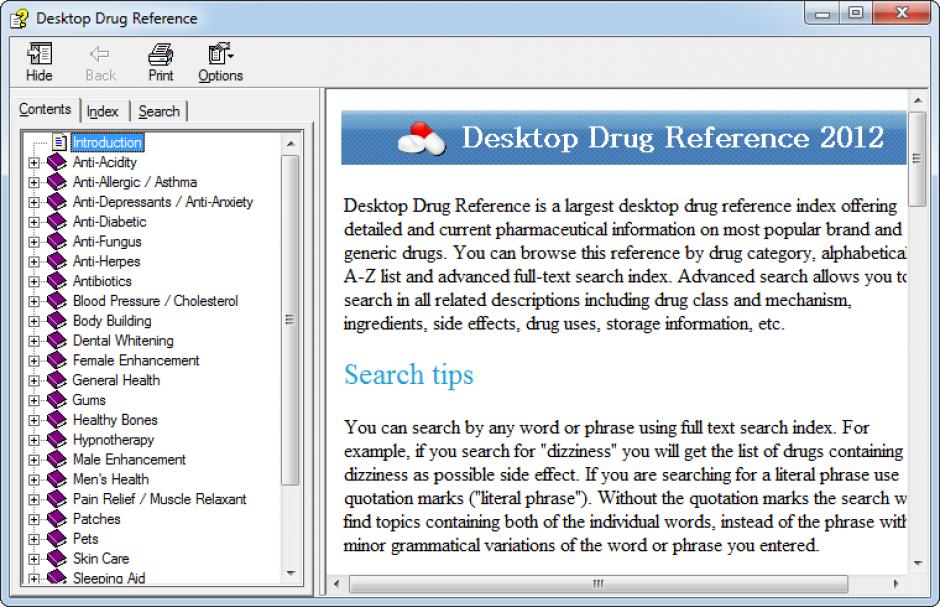Click the Hide toolbar button
The height and width of the screenshot is (607, 940).
[x=39, y=62]
